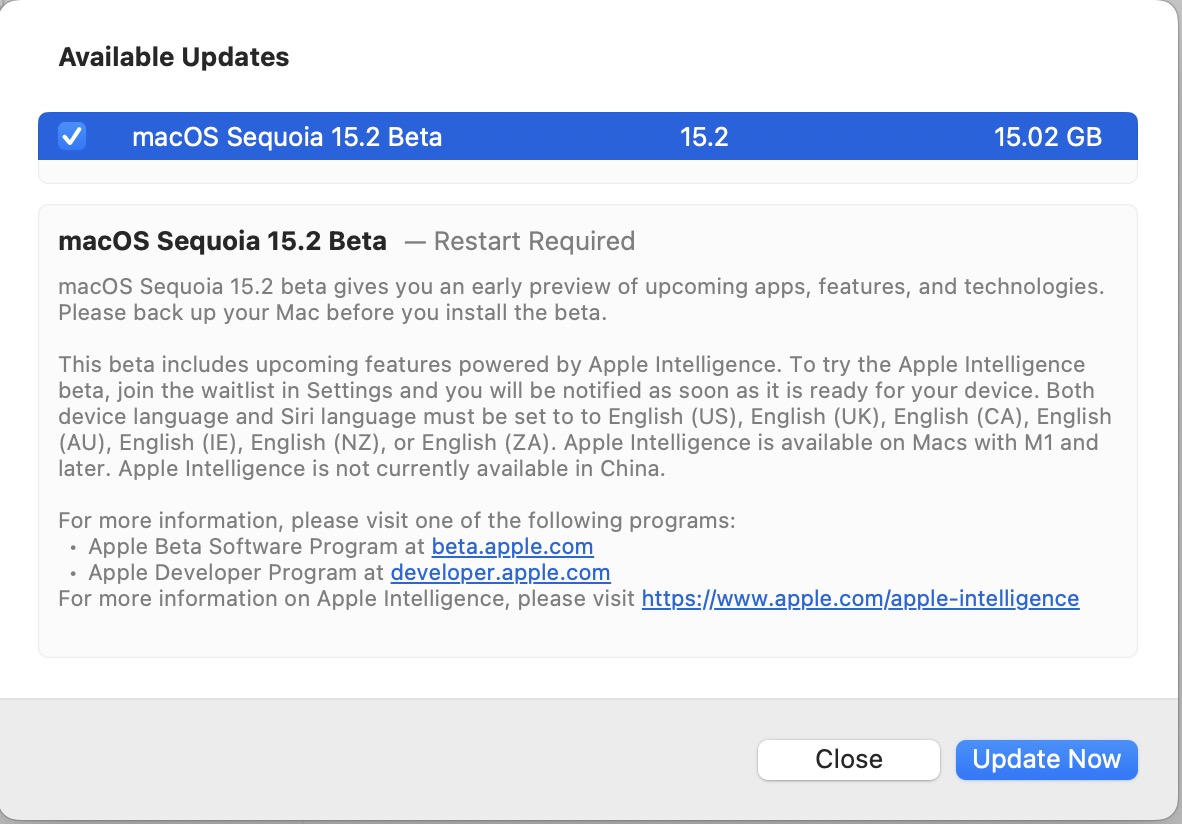
Task: Click the bold macOS Sequoia 15.2 Beta details title
Action: (222, 242)
